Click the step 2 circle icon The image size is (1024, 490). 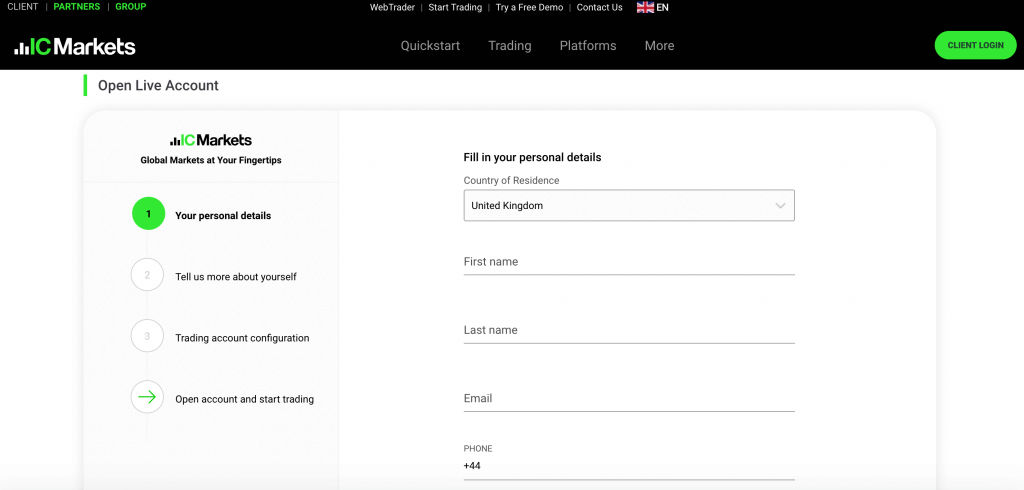(147, 275)
